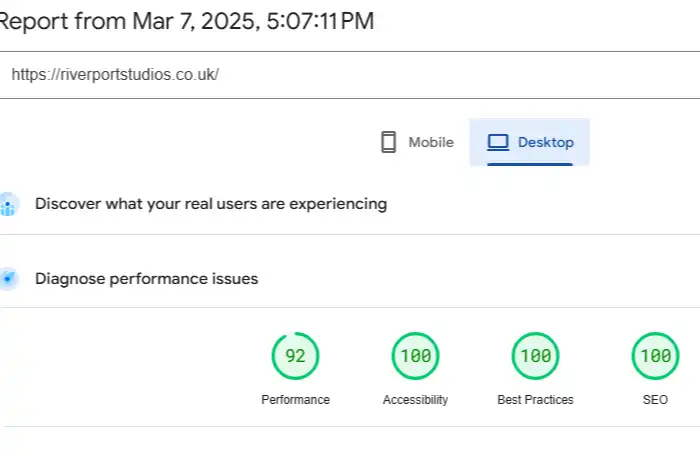Click the blue underline beneath Desktop tab

(529, 163)
